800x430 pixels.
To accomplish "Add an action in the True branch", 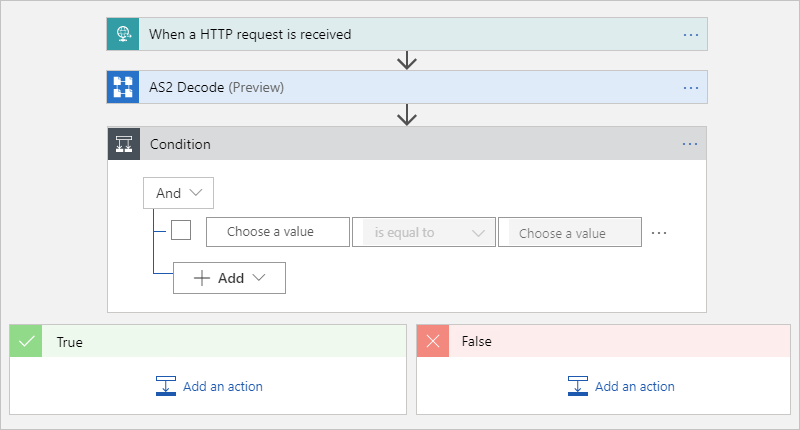I will click(x=209, y=386).
